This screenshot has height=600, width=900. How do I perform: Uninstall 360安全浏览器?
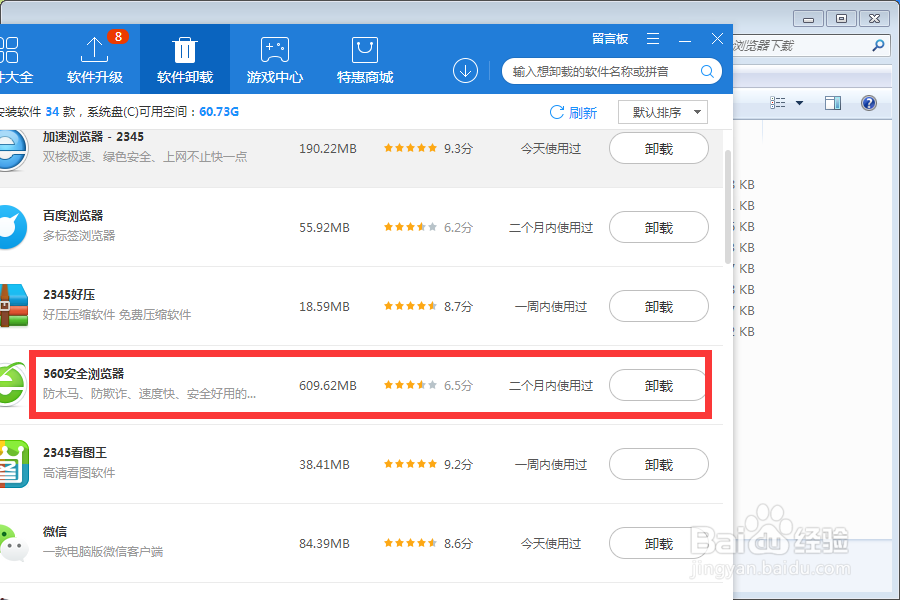pyautogui.click(x=657, y=385)
